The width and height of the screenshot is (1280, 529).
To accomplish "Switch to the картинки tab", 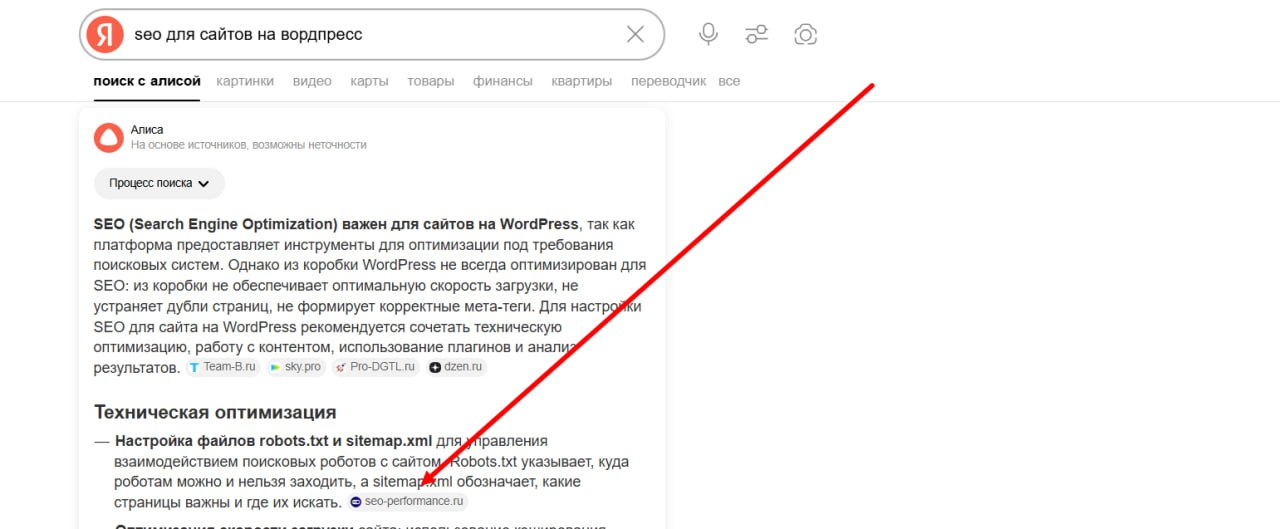I will 245,81.
